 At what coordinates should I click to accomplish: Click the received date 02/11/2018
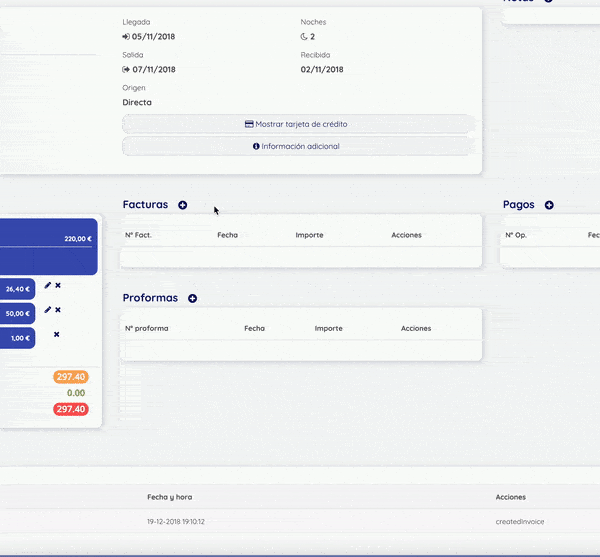pyautogui.click(x=322, y=70)
